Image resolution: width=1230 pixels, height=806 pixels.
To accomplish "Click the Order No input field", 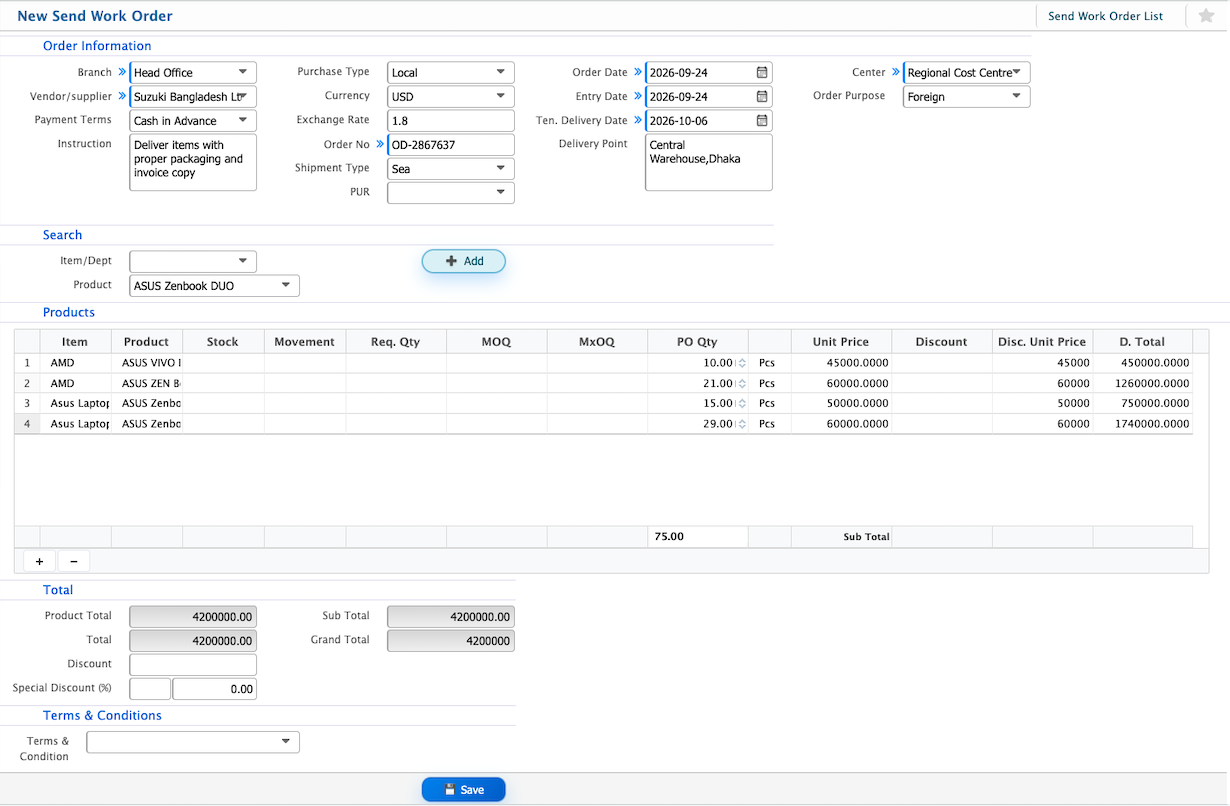I will pyautogui.click(x=451, y=145).
